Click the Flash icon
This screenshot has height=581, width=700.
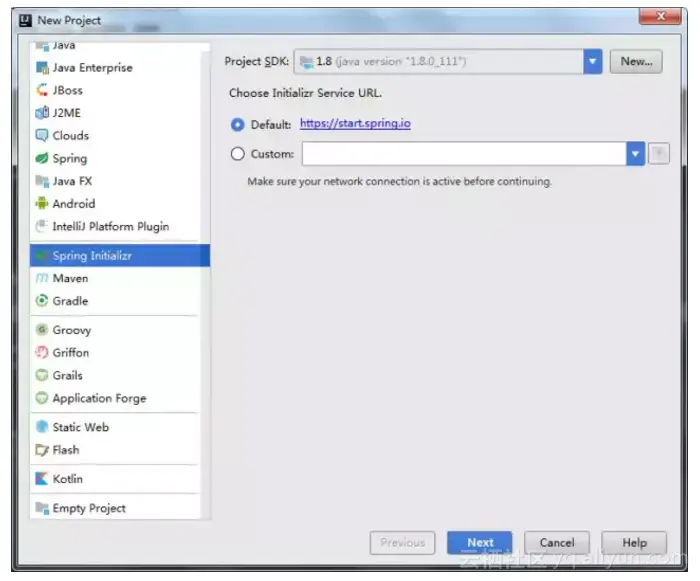click(x=42, y=450)
